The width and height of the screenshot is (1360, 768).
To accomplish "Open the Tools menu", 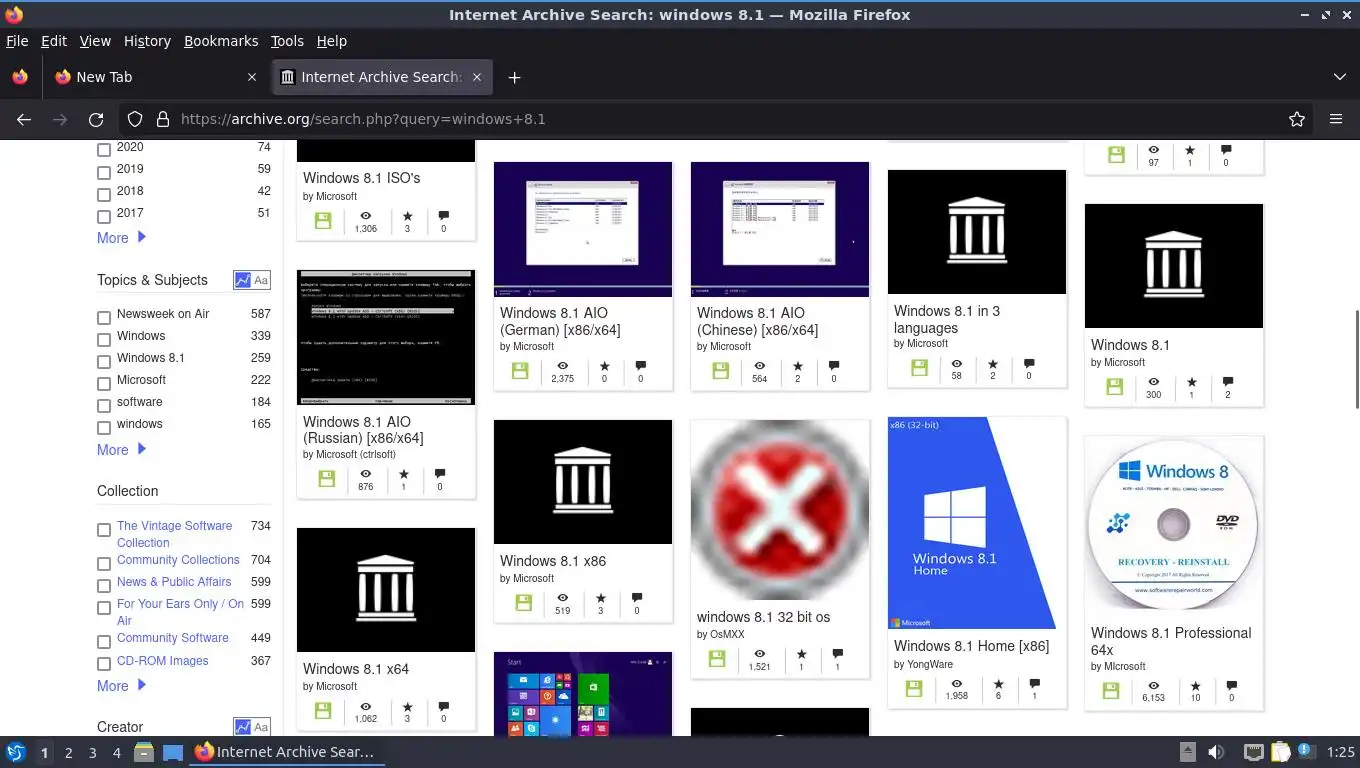I will 287,41.
